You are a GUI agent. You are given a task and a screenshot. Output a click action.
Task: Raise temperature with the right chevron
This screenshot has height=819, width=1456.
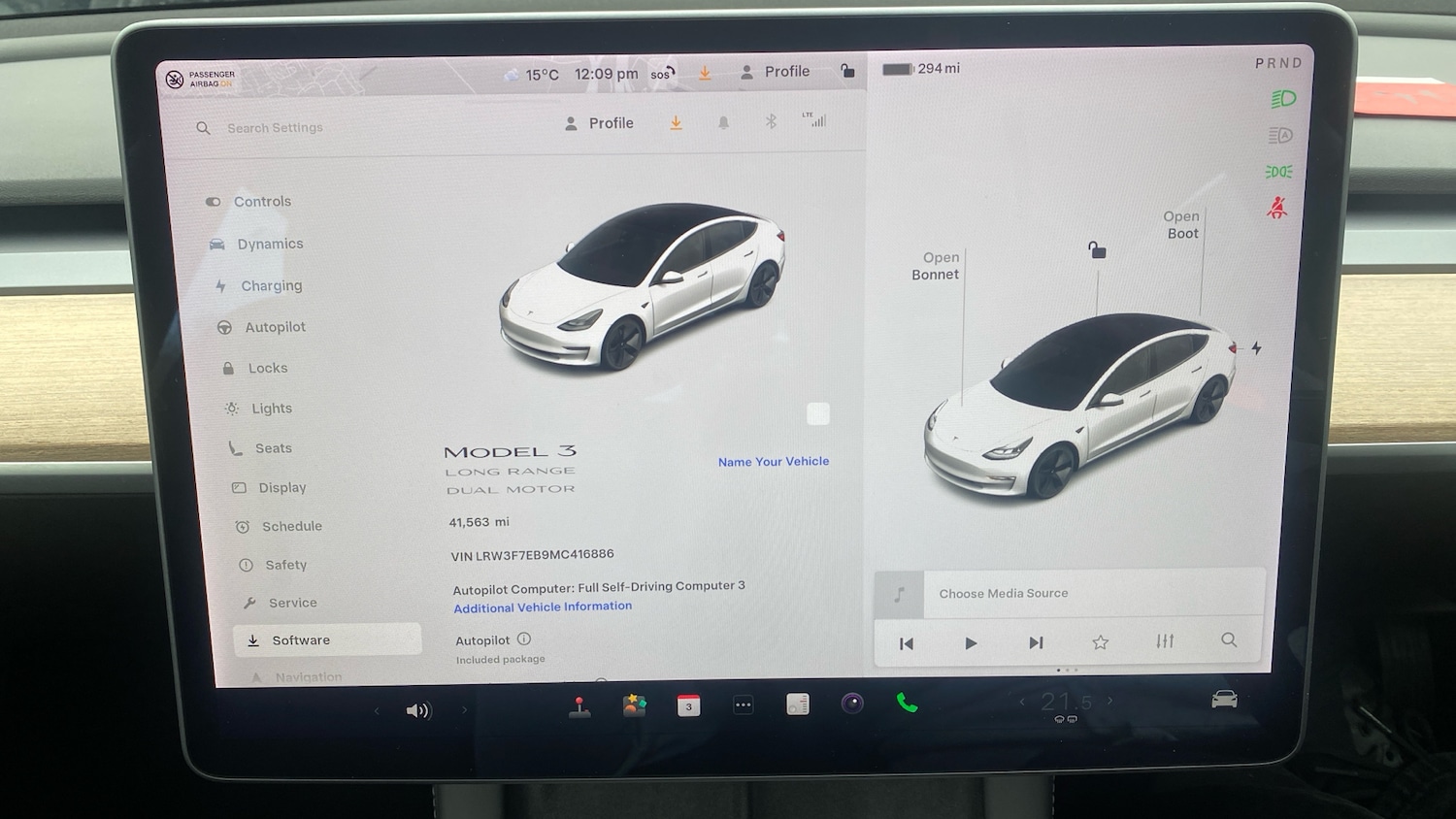[x=1109, y=700]
